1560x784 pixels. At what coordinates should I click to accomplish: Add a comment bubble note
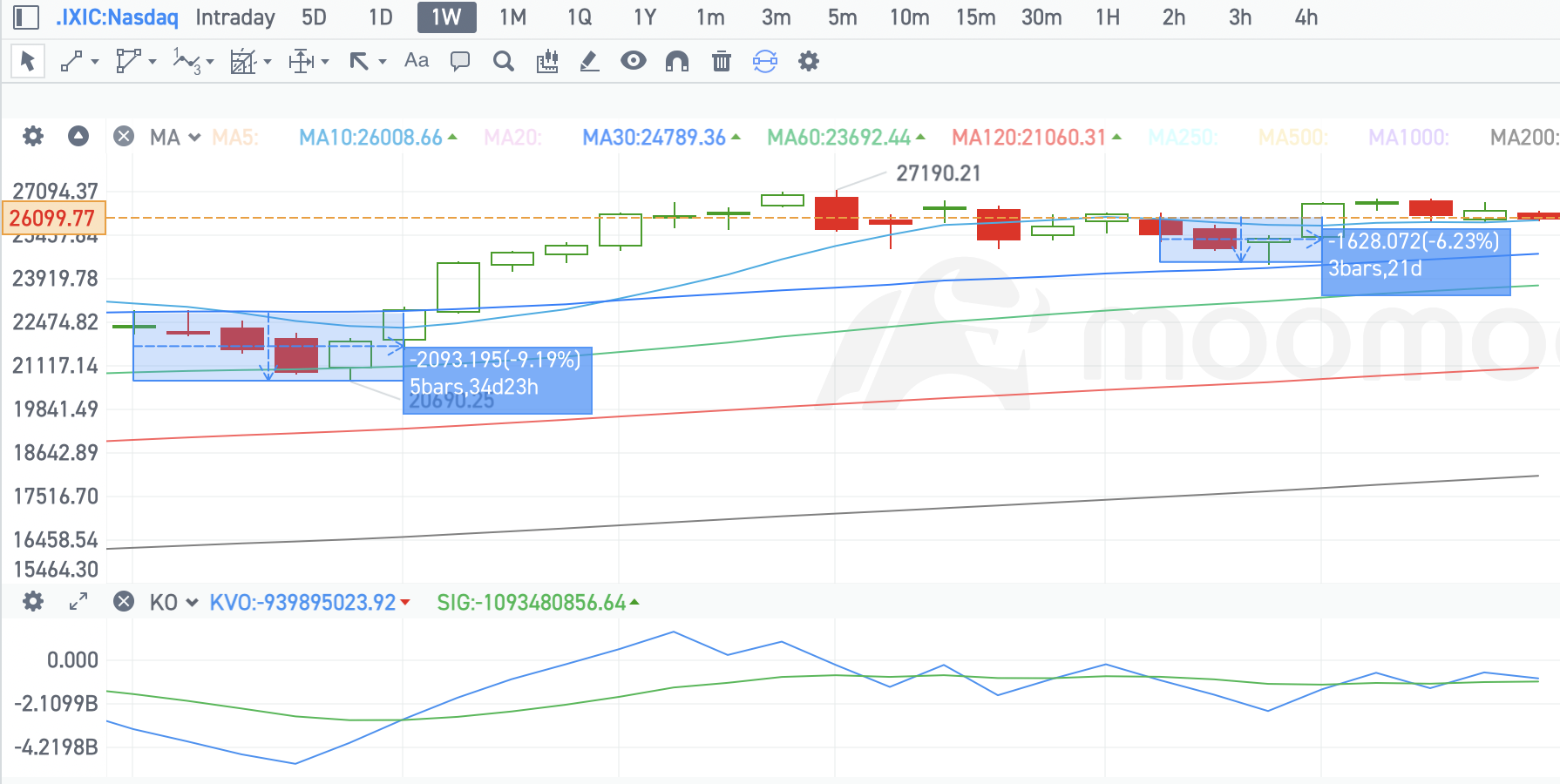pyautogui.click(x=460, y=61)
